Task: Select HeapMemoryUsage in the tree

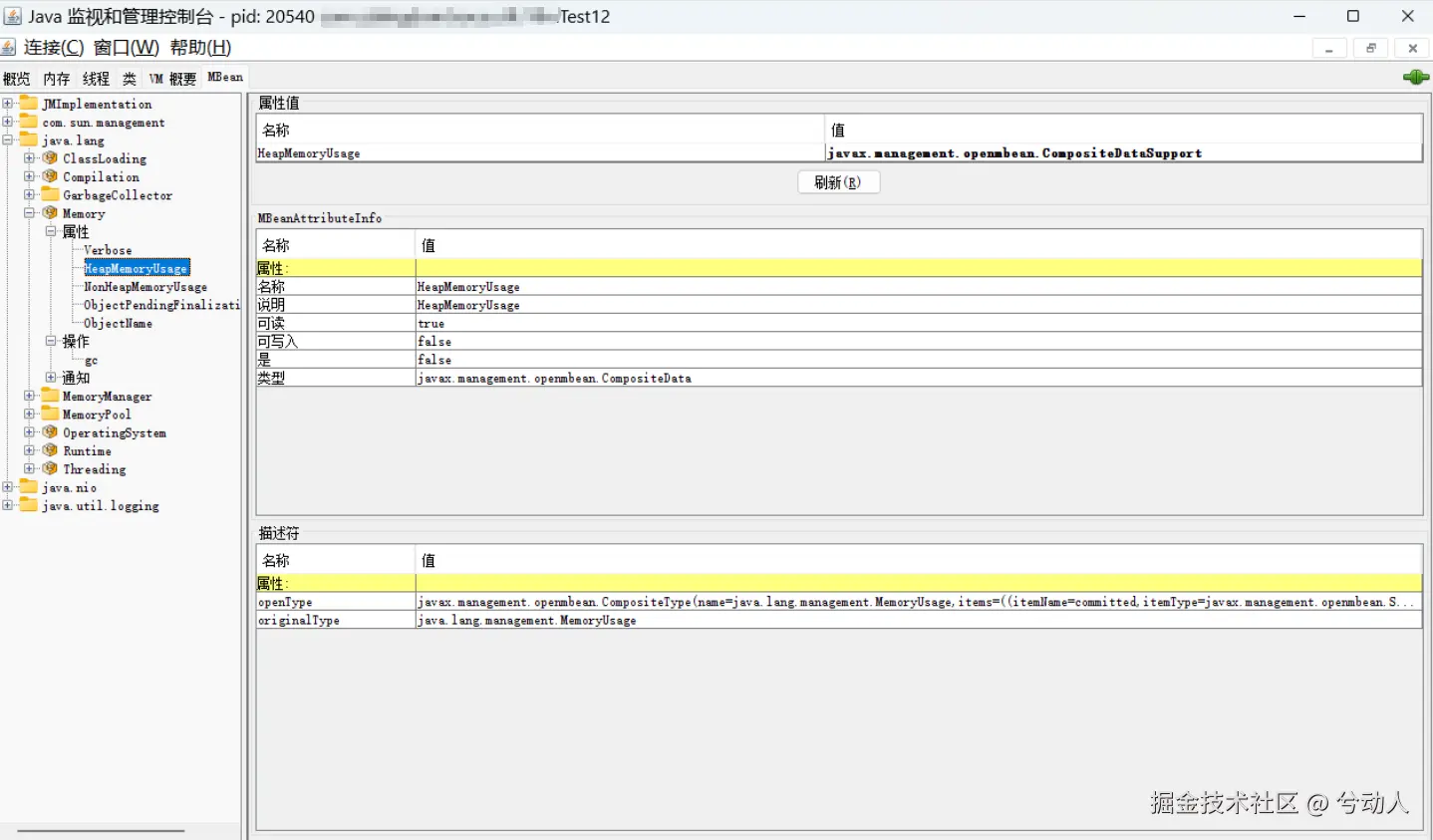Action: point(137,268)
